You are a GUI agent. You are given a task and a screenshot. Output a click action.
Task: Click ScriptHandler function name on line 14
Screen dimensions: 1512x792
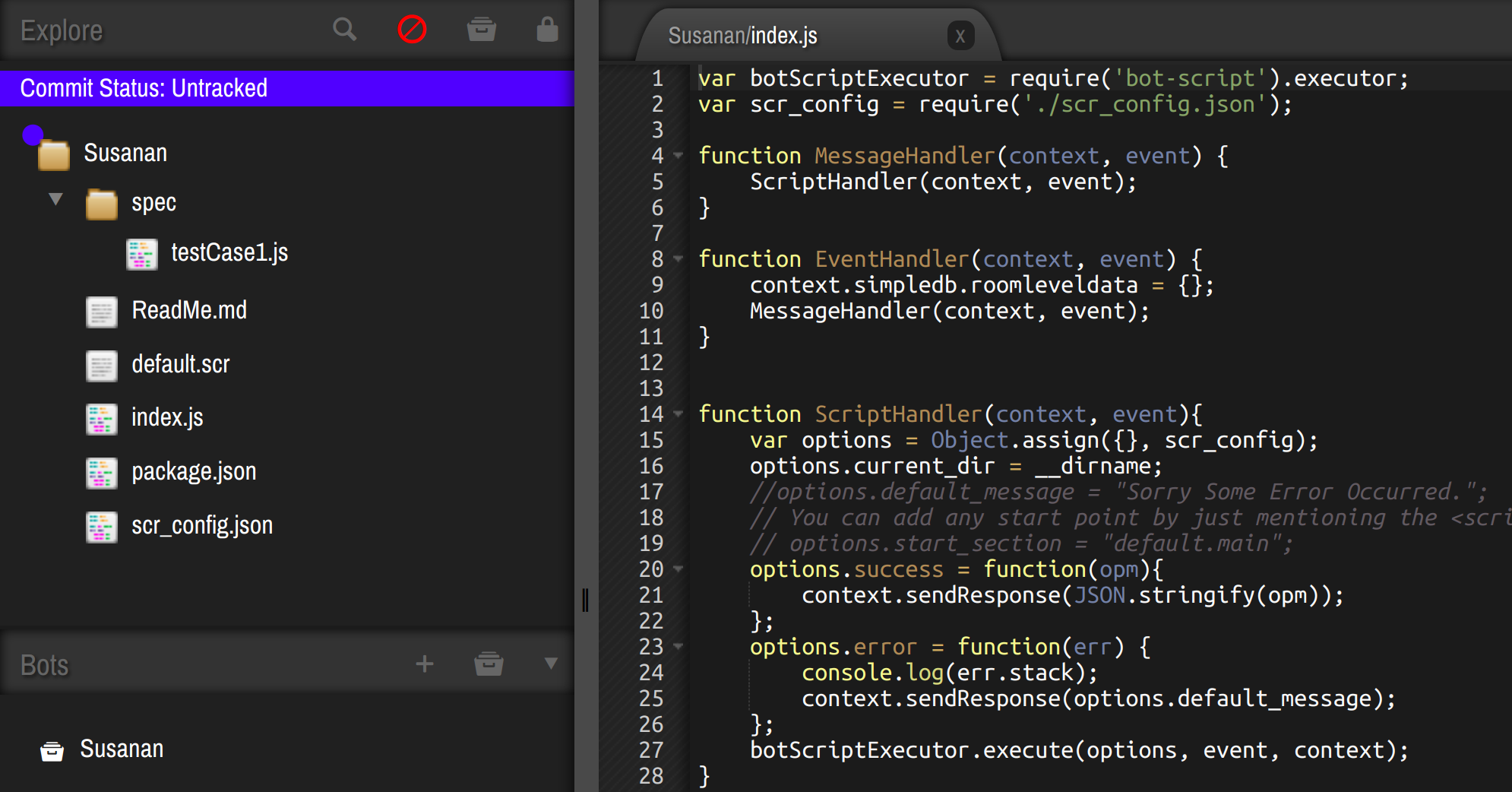tap(898, 414)
